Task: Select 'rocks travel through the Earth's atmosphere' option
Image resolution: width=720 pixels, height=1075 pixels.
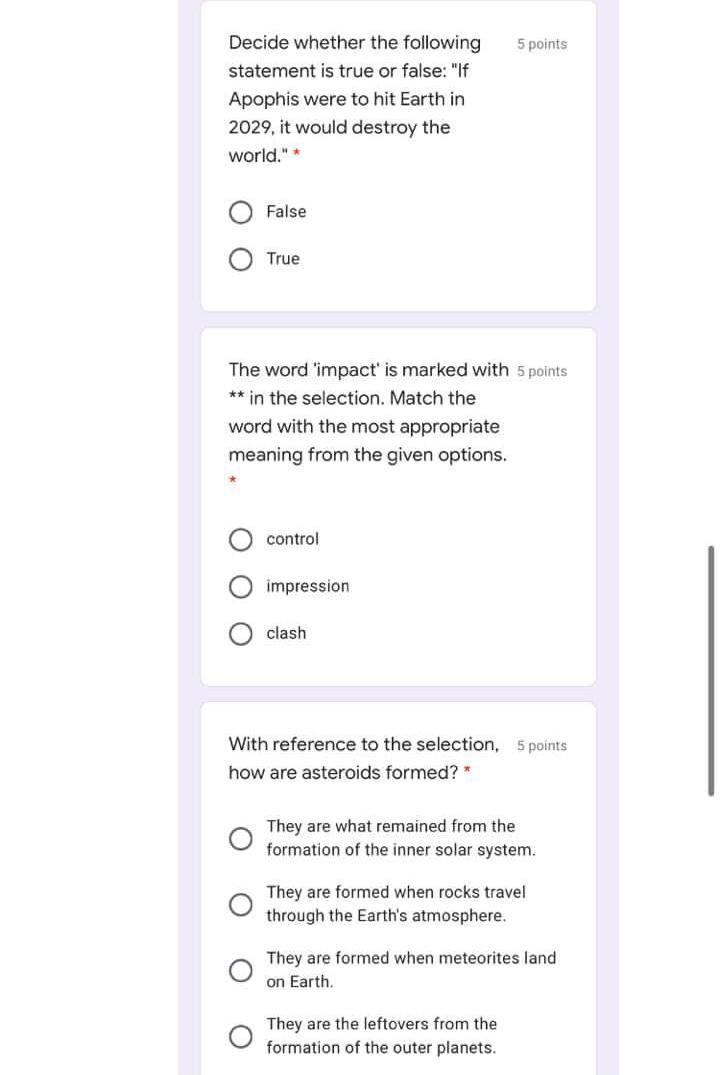Action: (241, 905)
